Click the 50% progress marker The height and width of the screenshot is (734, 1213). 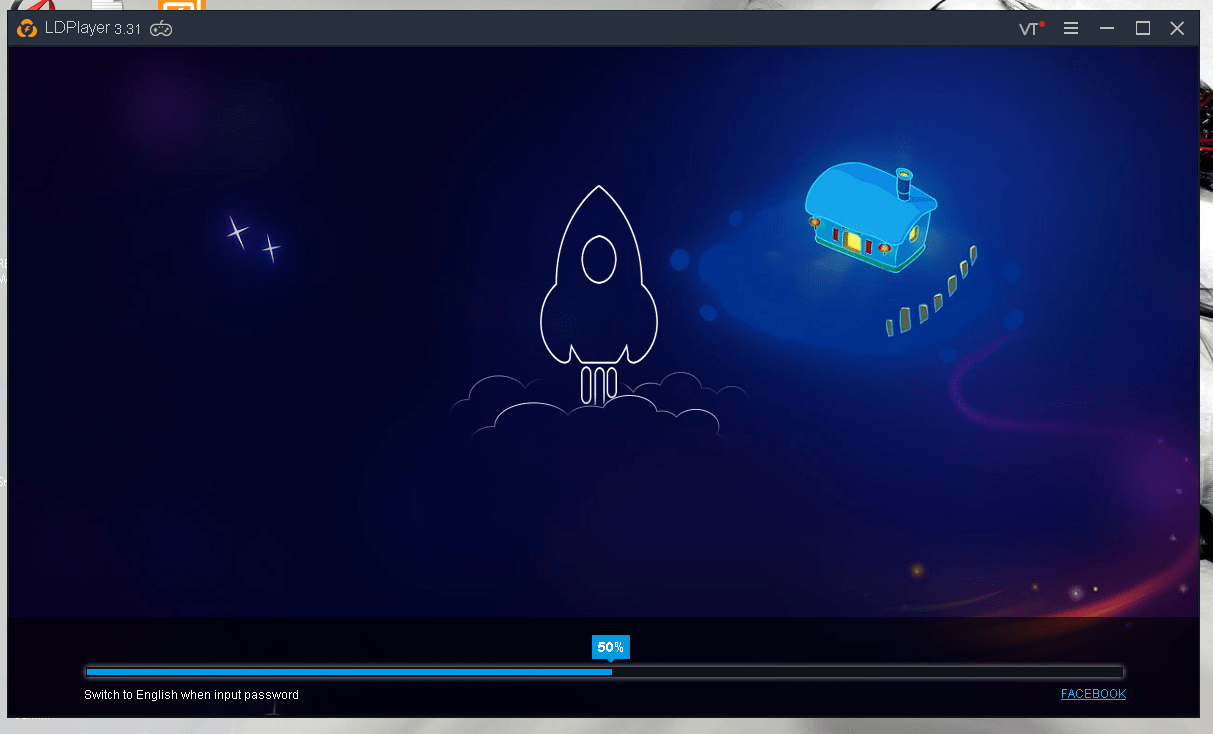(611, 648)
